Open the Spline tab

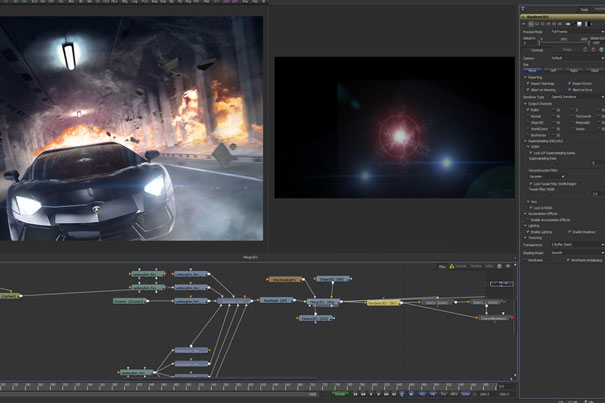[489, 266]
